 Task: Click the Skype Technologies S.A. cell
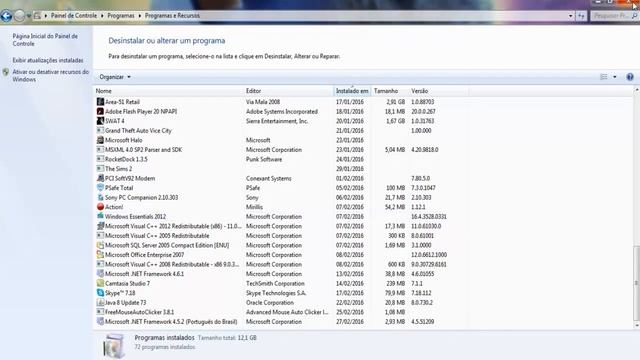(276, 293)
